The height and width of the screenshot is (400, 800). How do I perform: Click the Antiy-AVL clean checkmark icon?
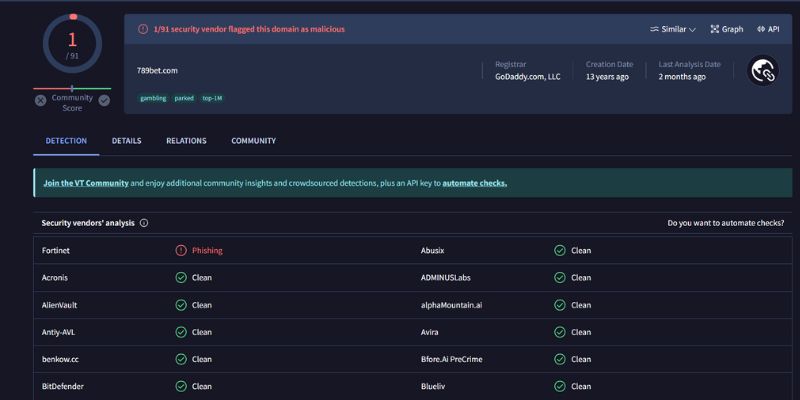click(181, 332)
